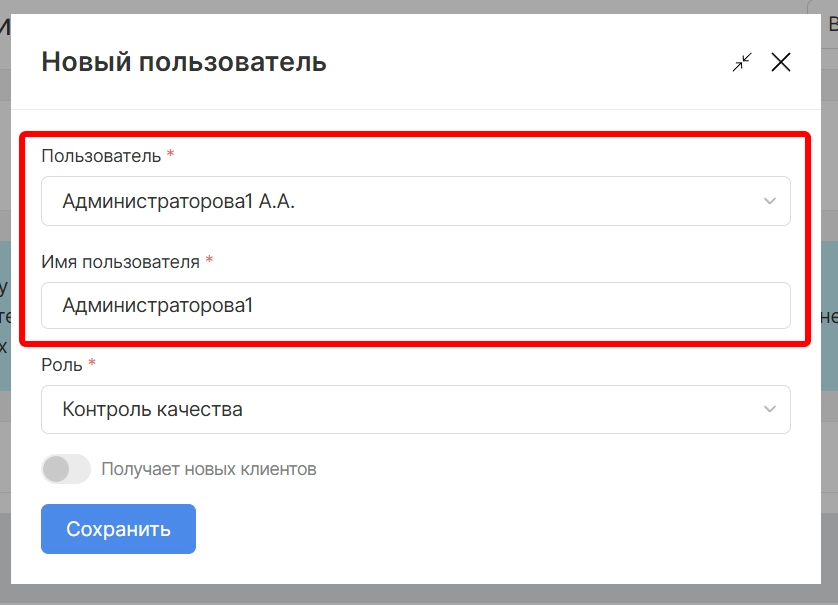838x605 pixels.
Task: Click the dialog title "Новый пользователь"
Action: point(184,62)
